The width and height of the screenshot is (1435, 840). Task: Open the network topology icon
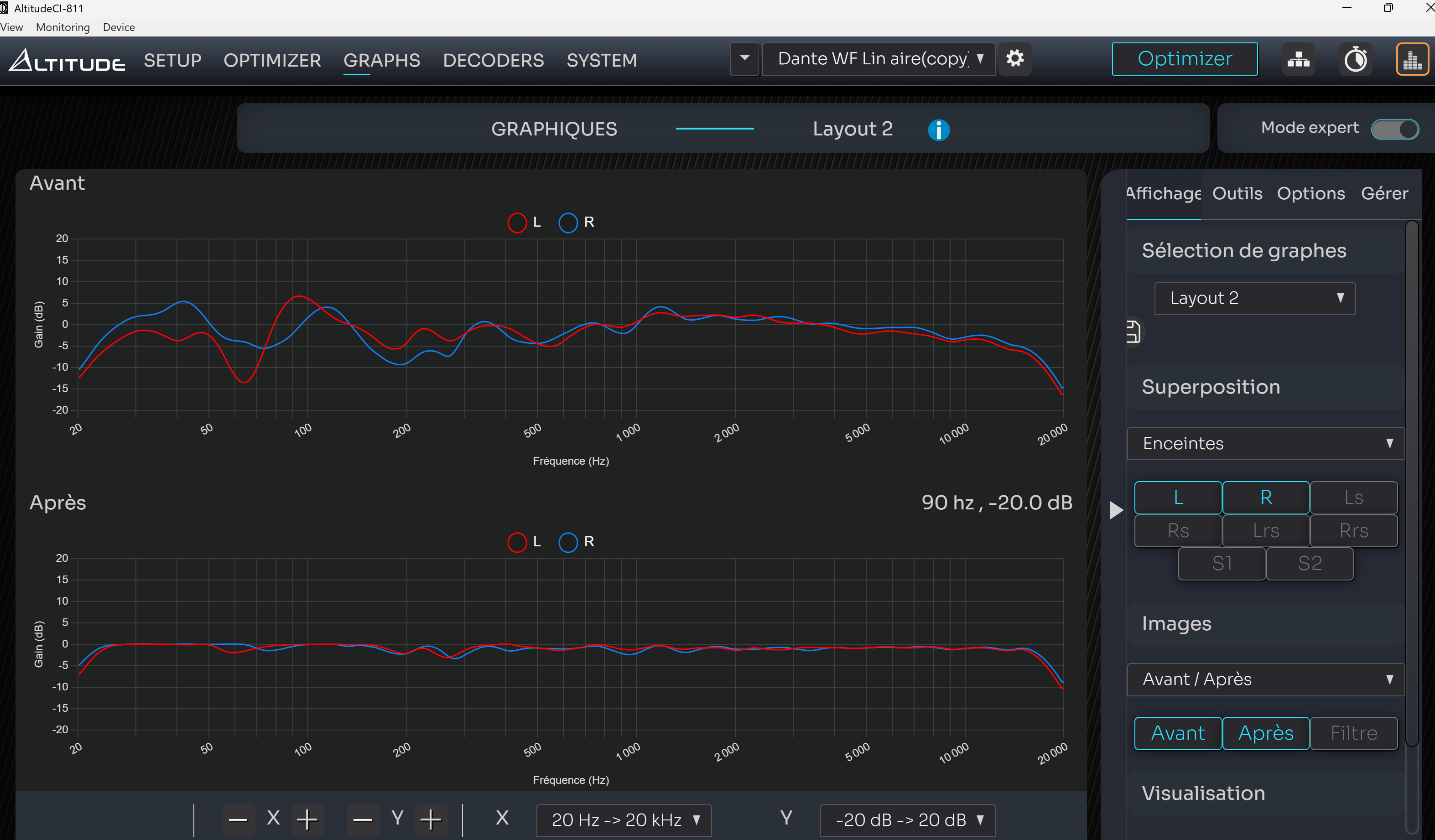[x=1298, y=59]
